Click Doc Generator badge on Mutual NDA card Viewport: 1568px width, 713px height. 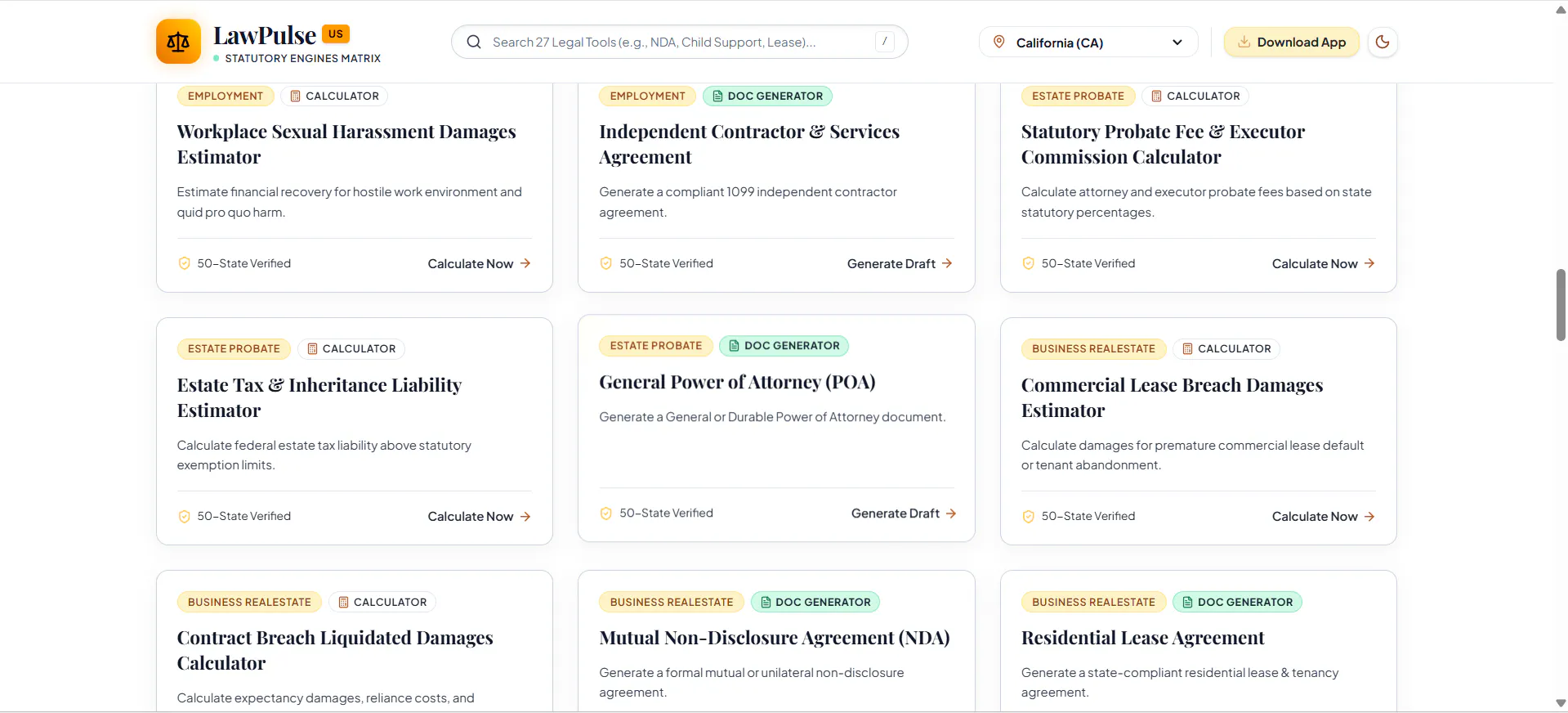[815, 602]
